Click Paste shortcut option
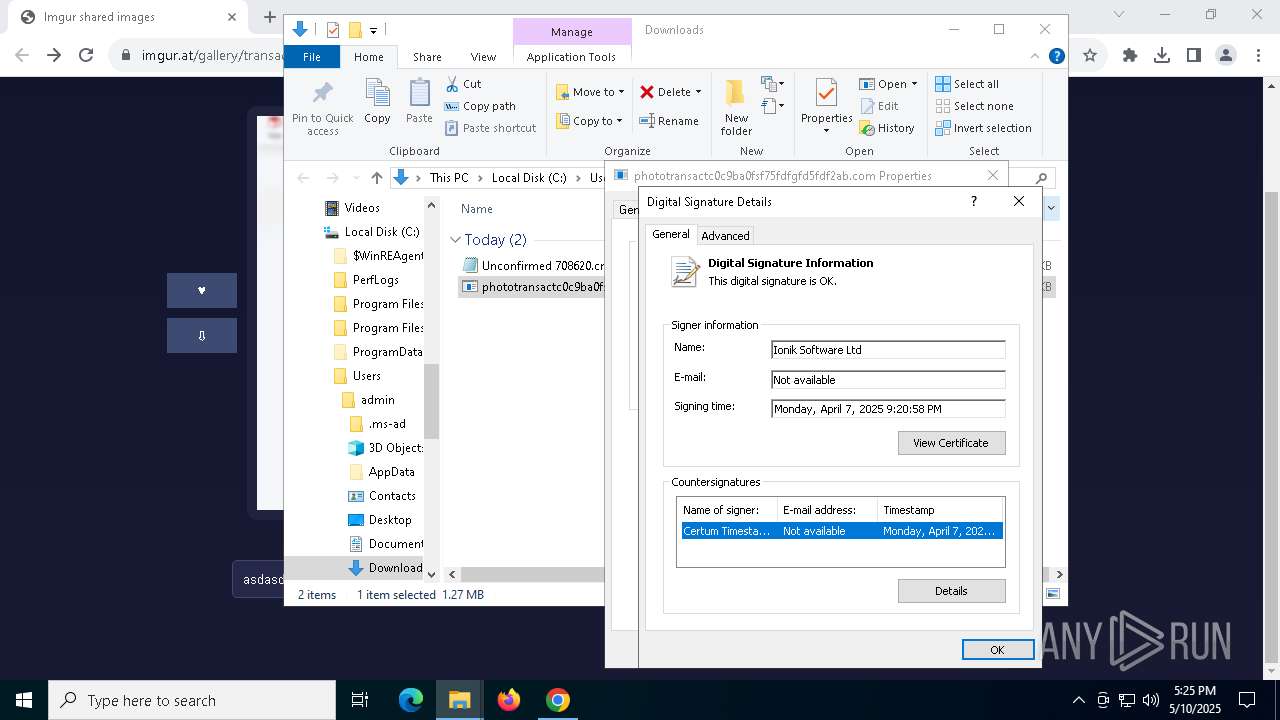1280x720 pixels. tap(490, 128)
